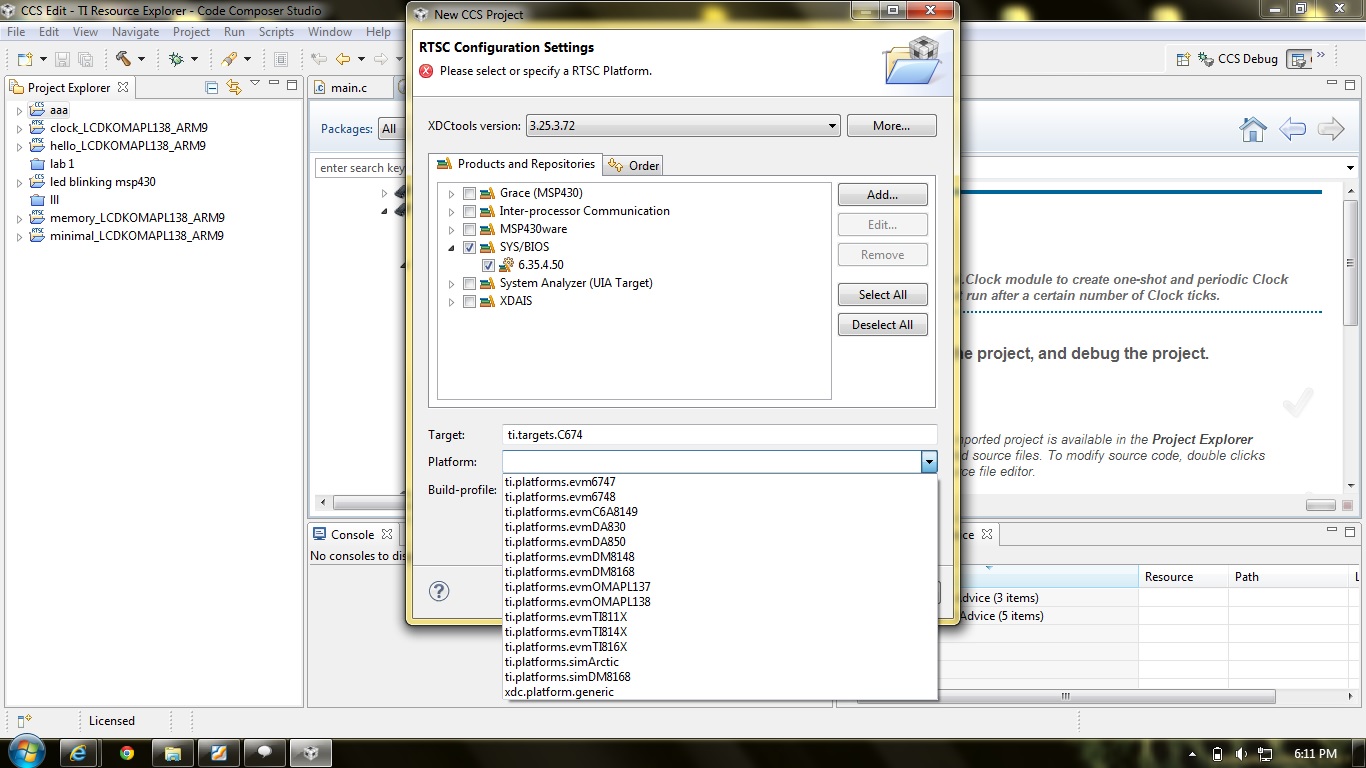Click the help question mark icon in dialog
This screenshot has height=768, width=1366.
(x=438, y=591)
